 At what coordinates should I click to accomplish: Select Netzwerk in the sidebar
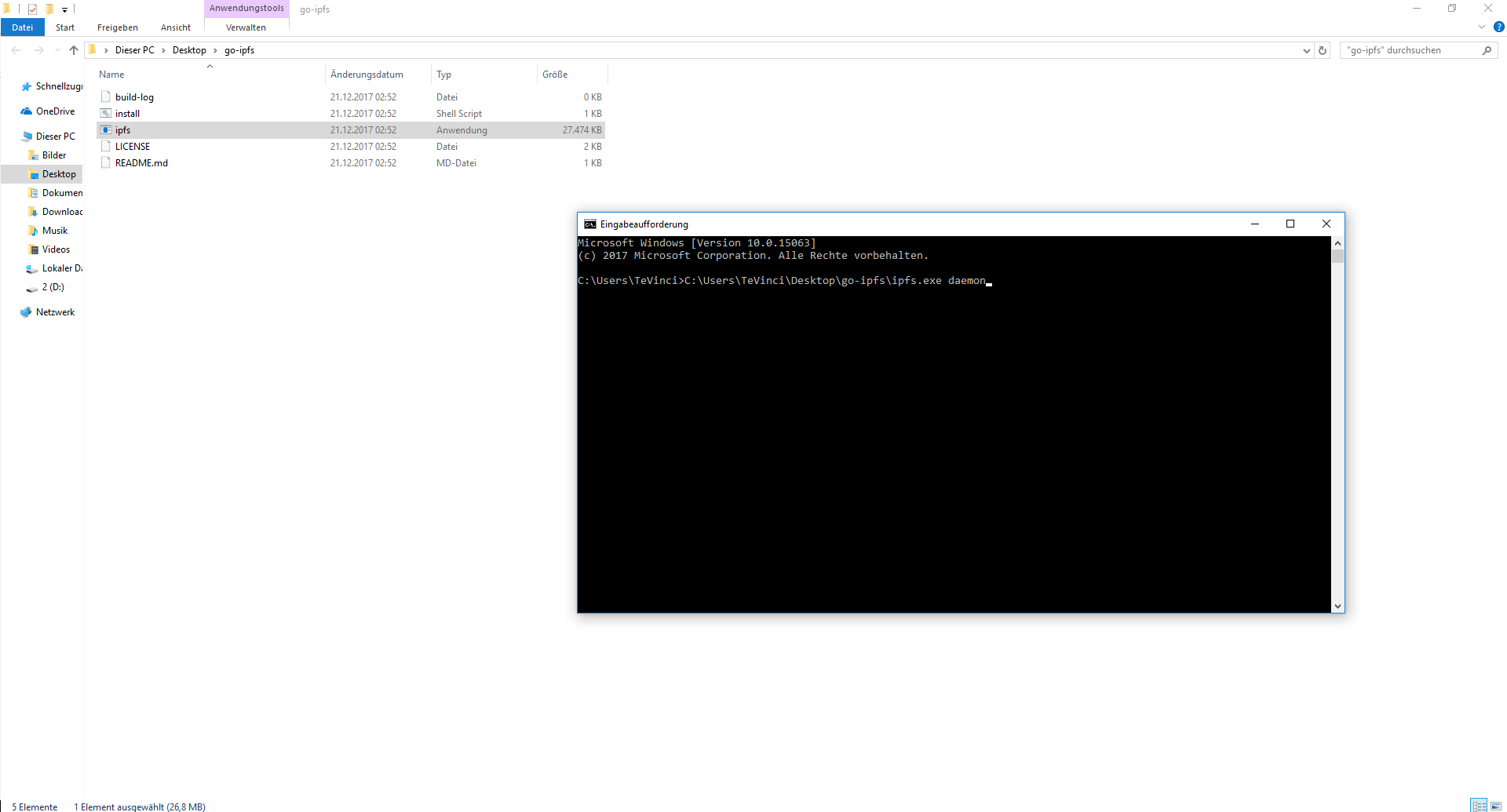(54, 311)
